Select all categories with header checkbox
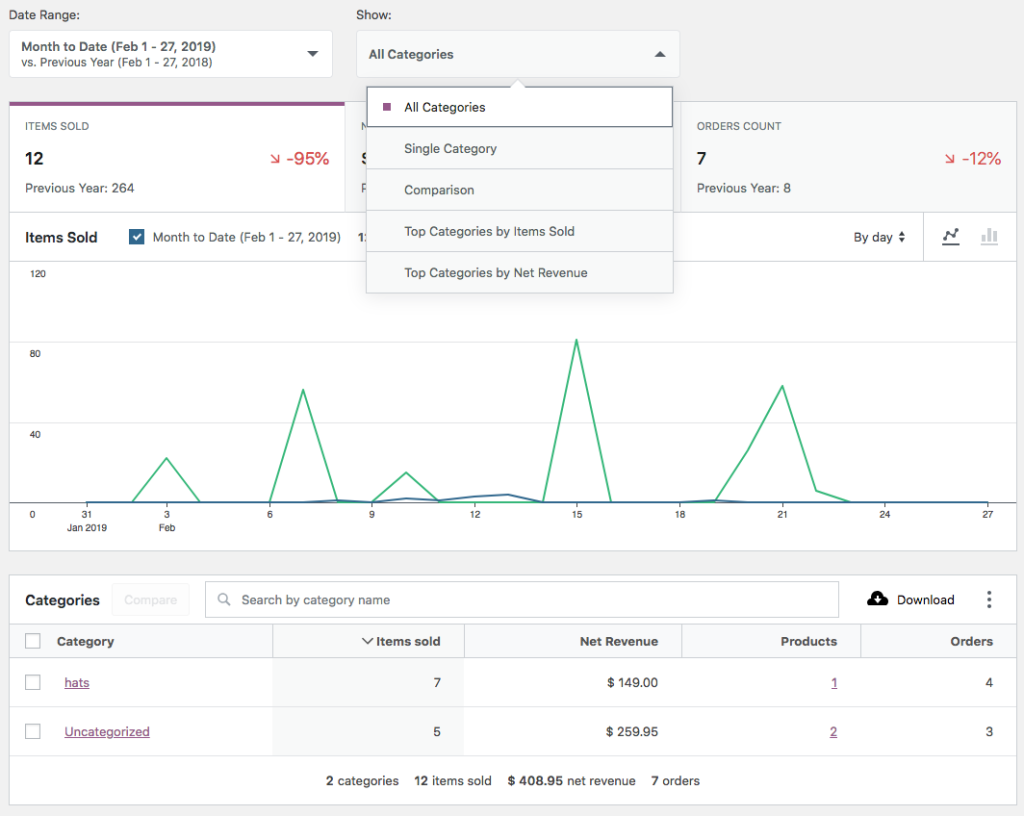1024x816 pixels. click(33, 641)
